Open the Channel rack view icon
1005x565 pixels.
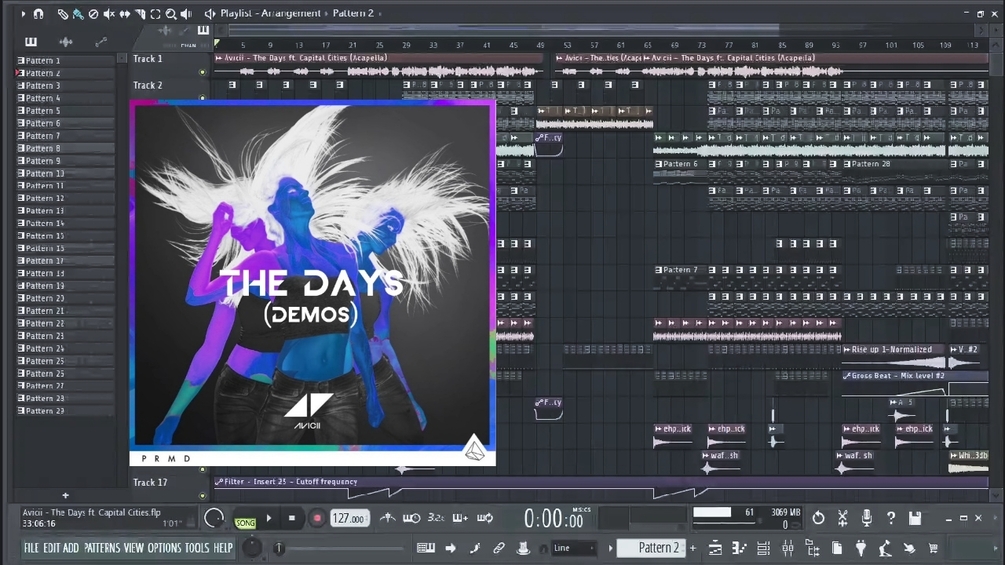click(763, 548)
